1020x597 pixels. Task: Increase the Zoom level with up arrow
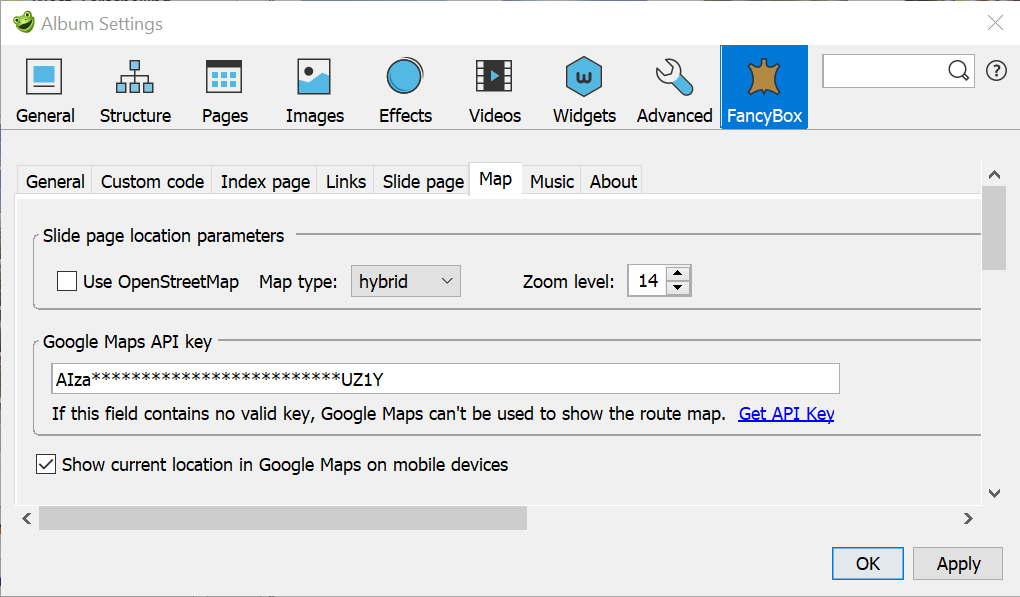tap(678, 274)
